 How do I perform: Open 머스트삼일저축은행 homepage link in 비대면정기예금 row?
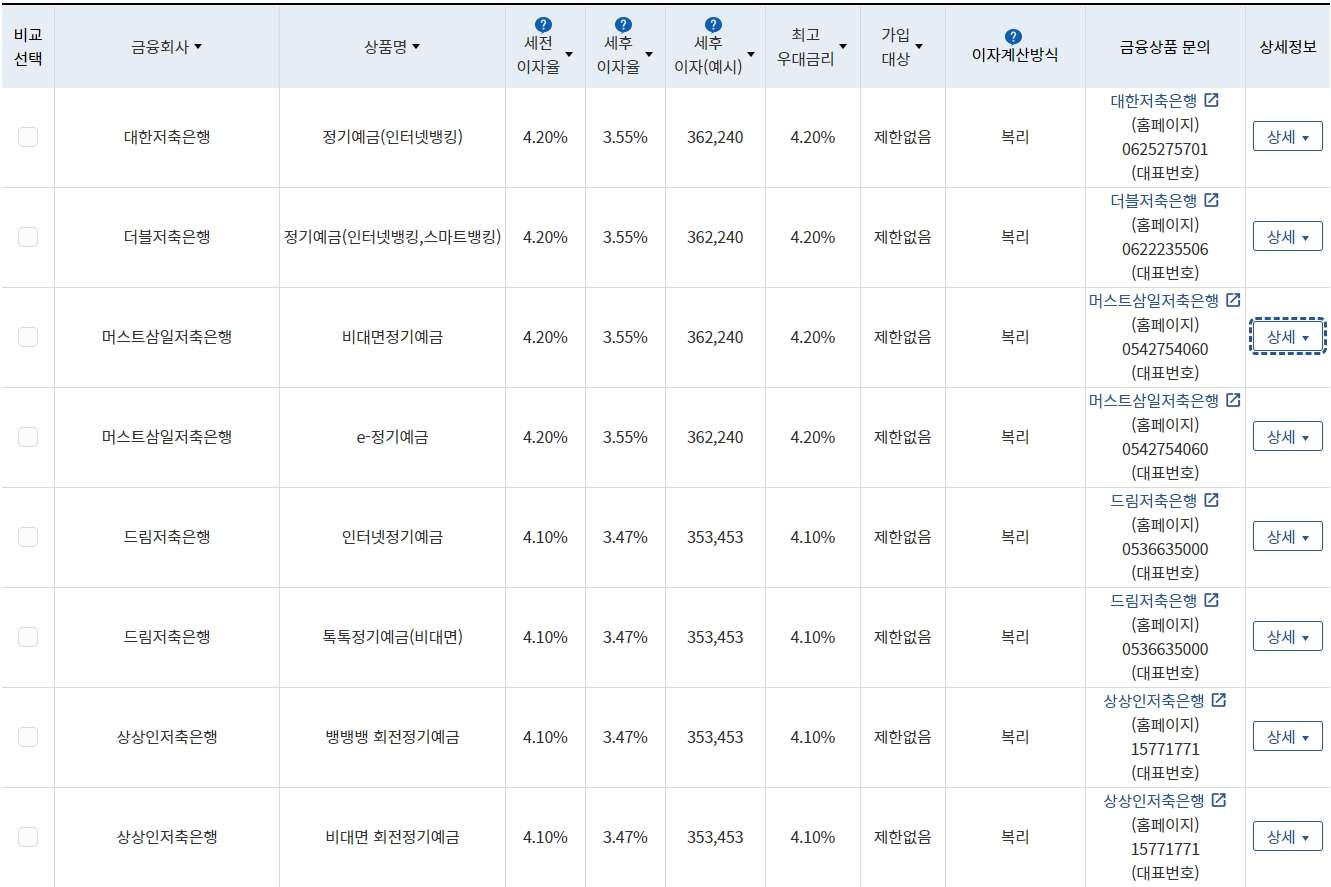coord(1153,301)
